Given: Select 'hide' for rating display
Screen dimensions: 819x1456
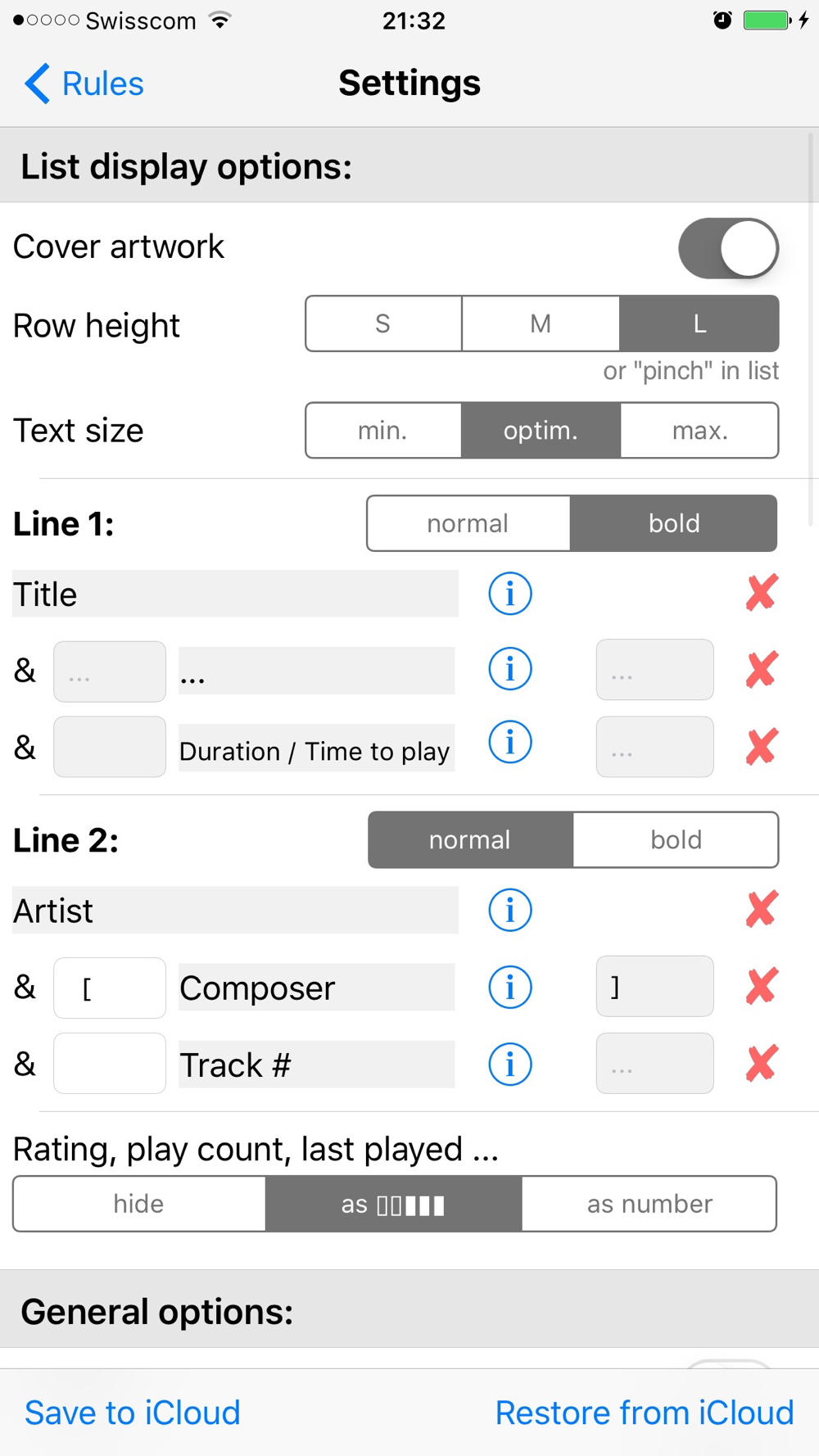Looking at the screenshot, I should (x=139, y=1204).
